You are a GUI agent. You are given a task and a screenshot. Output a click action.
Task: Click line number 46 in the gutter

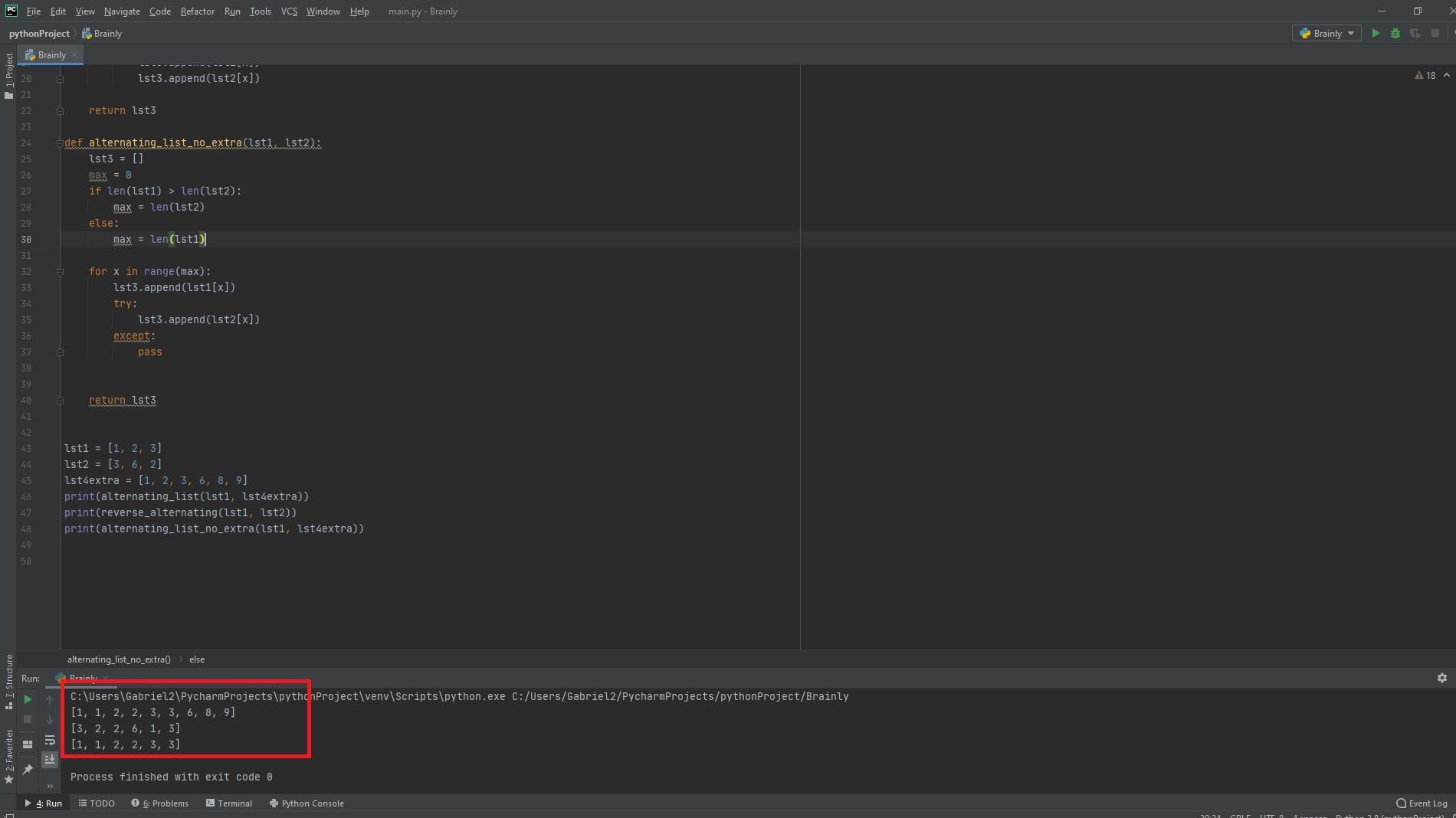pos(26,497)
